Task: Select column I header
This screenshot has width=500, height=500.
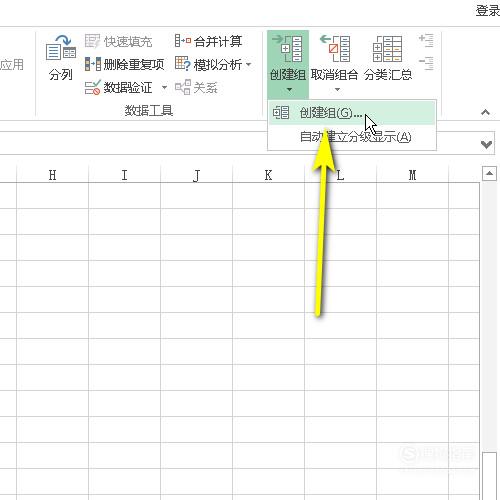Action: pos(125,175)
